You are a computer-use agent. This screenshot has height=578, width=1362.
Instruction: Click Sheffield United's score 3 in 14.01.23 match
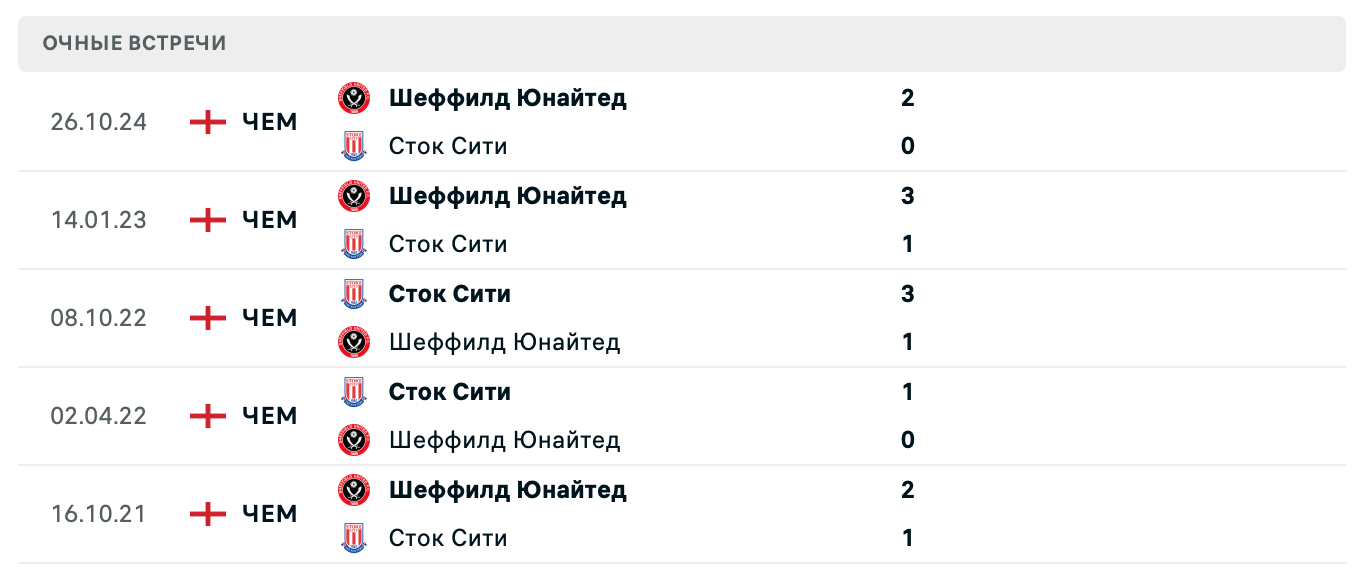(x=907, y=196)
